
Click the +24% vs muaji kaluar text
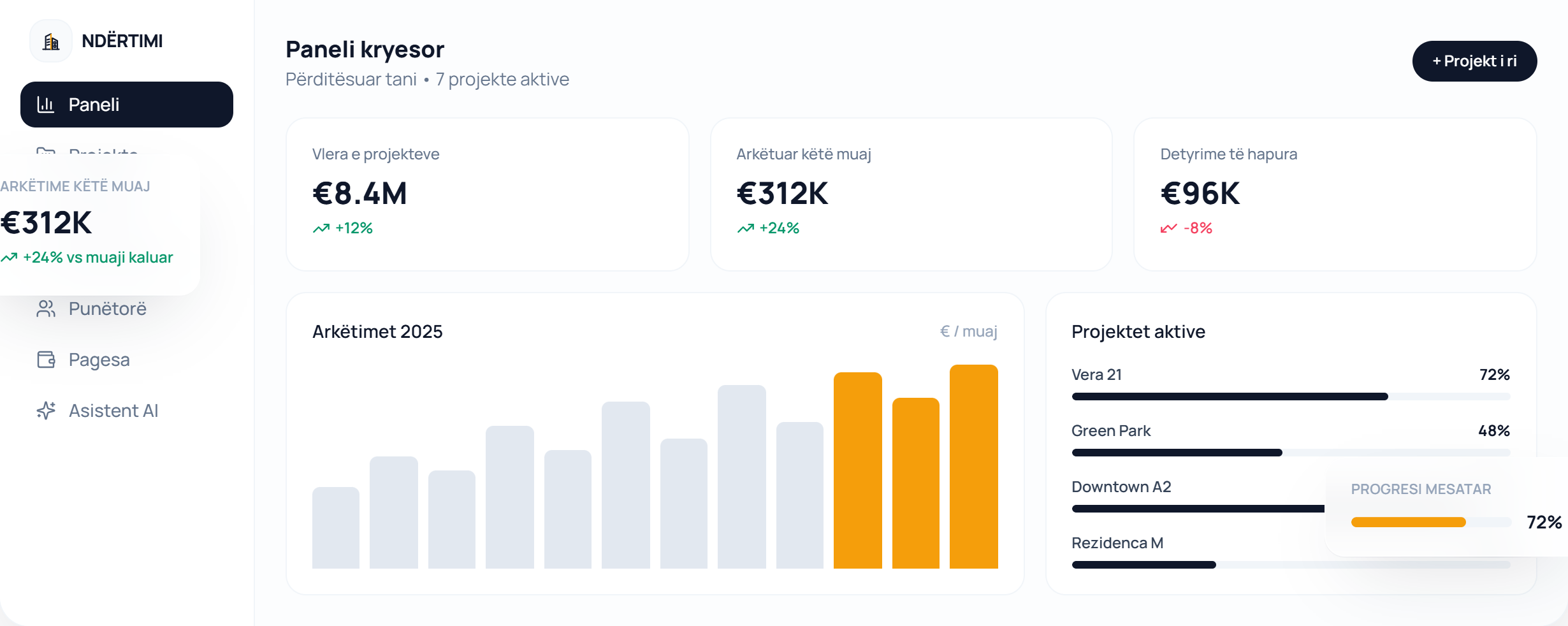[x=98, y=258]
